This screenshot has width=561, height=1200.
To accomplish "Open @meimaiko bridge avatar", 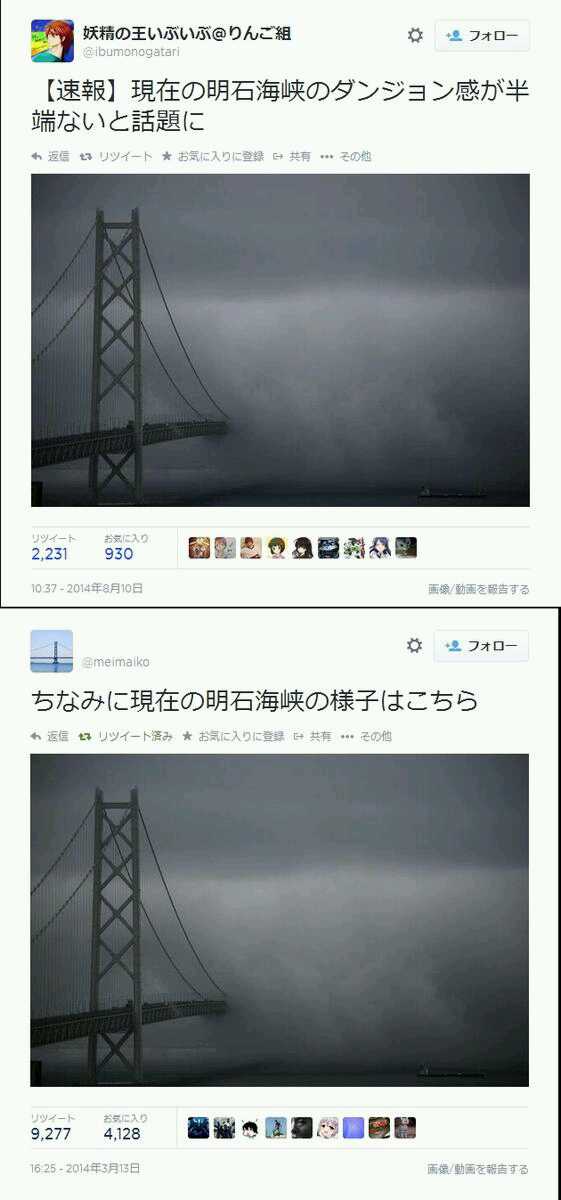I will [51, 651].
